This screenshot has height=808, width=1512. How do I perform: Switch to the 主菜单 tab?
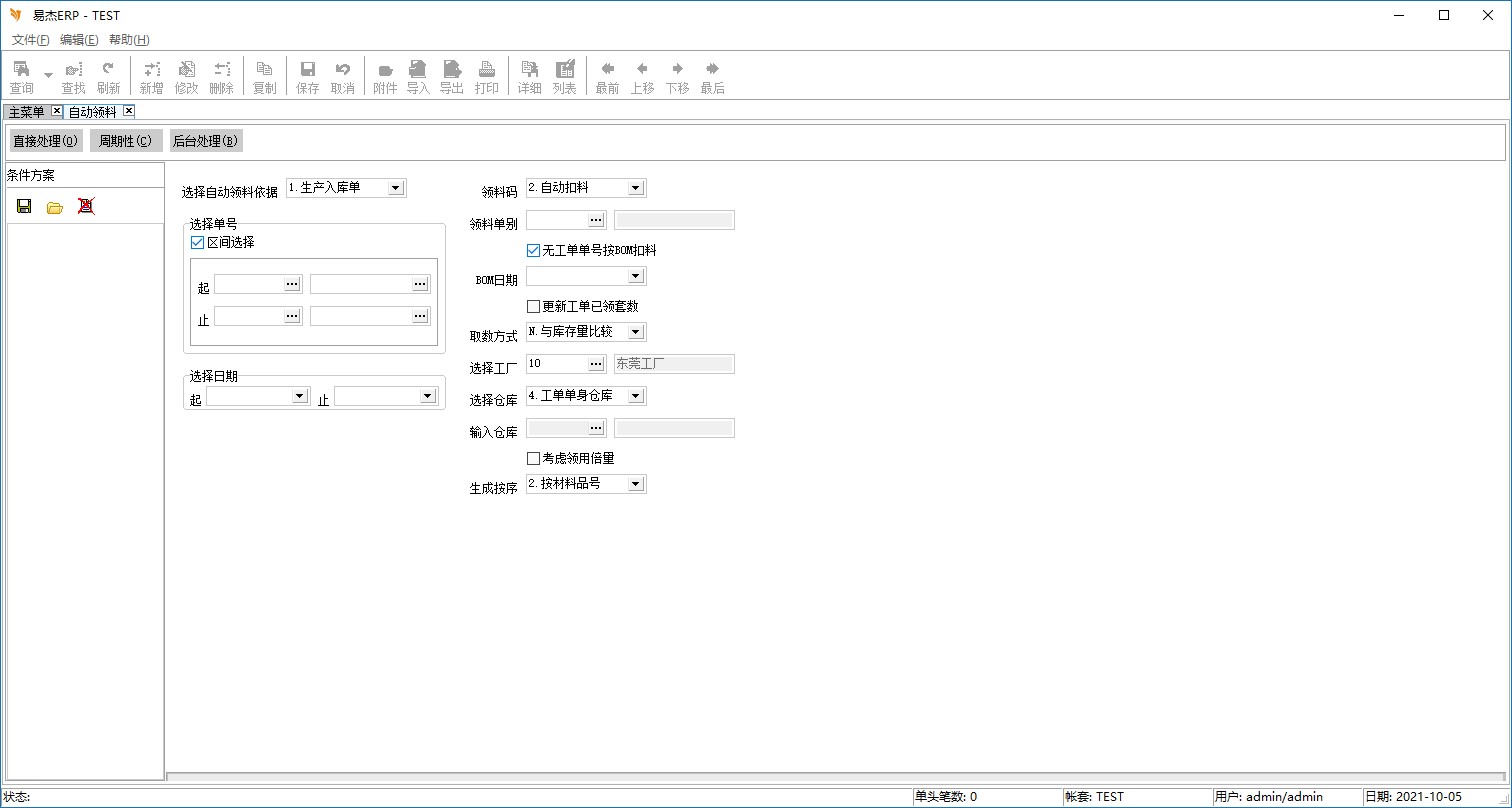(x=26, y=111)
